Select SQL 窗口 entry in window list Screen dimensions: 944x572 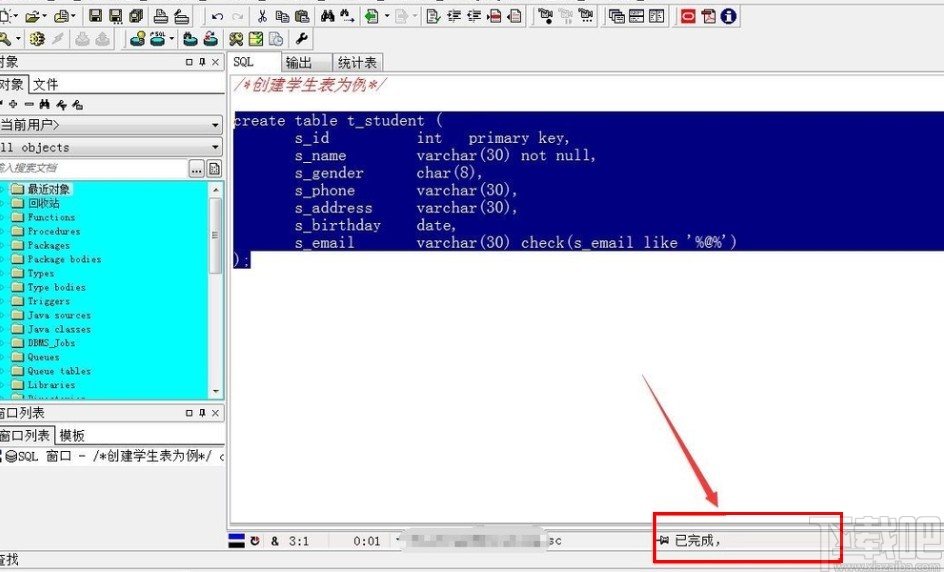pyautogui.click(x=113, y=456)
